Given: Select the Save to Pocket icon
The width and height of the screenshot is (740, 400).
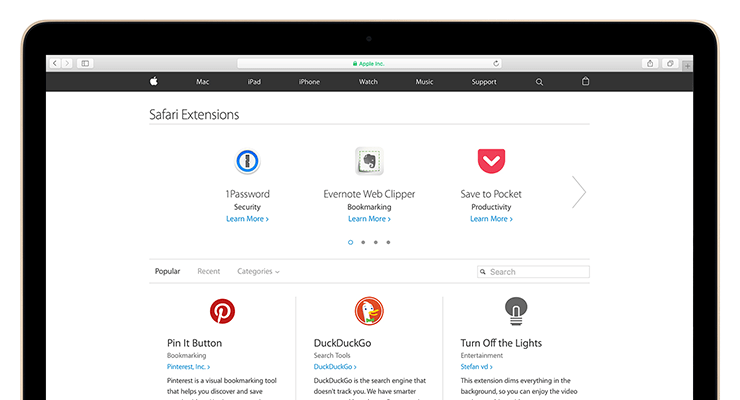Looking at the screenshot, I should [x=491, y=161].
